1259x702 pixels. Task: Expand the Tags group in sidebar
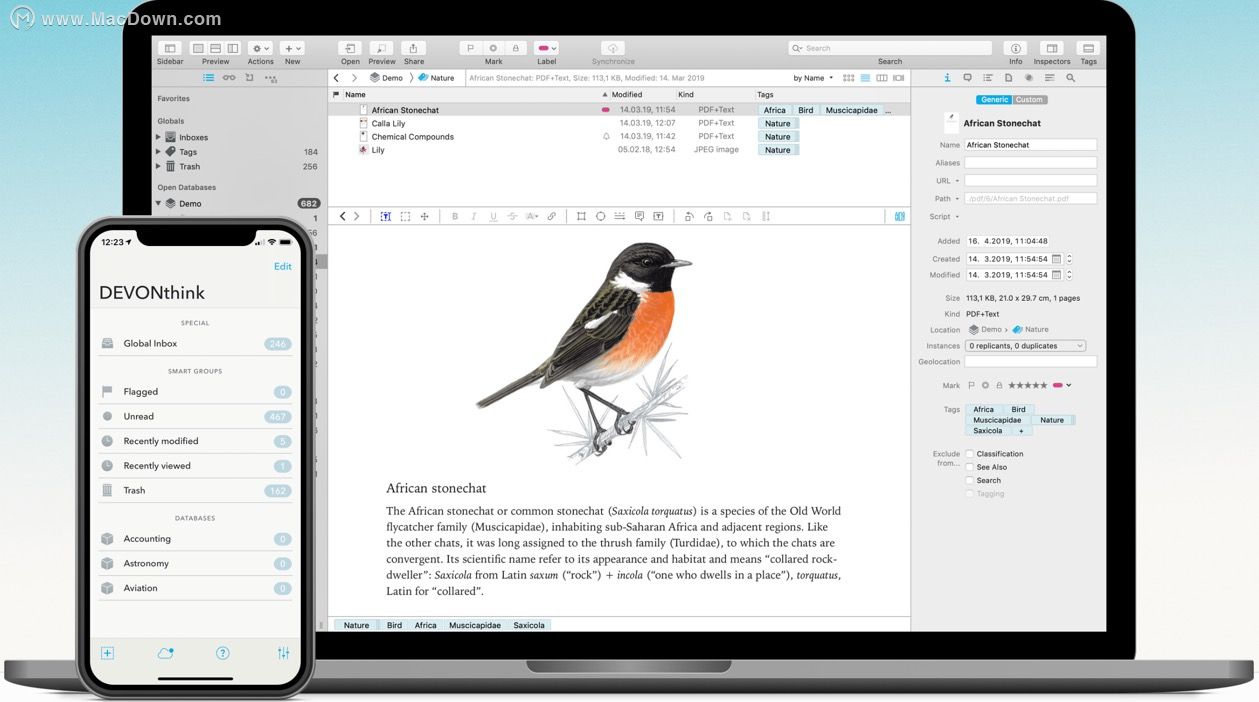158,152
